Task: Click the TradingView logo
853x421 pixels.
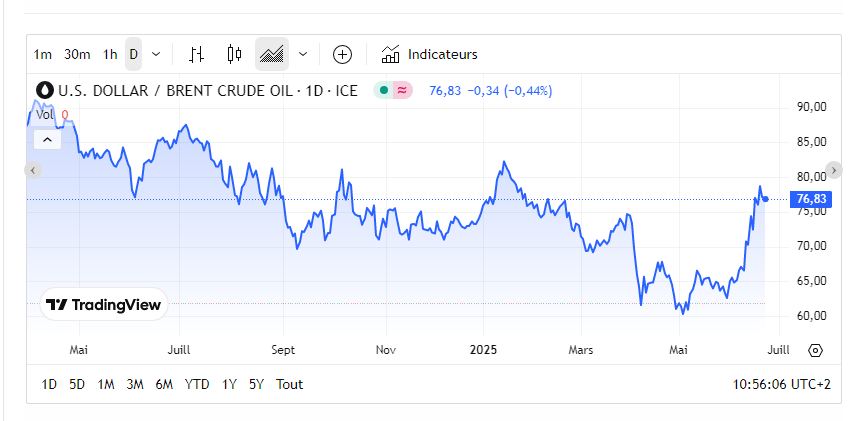Action: click(104, 305)
